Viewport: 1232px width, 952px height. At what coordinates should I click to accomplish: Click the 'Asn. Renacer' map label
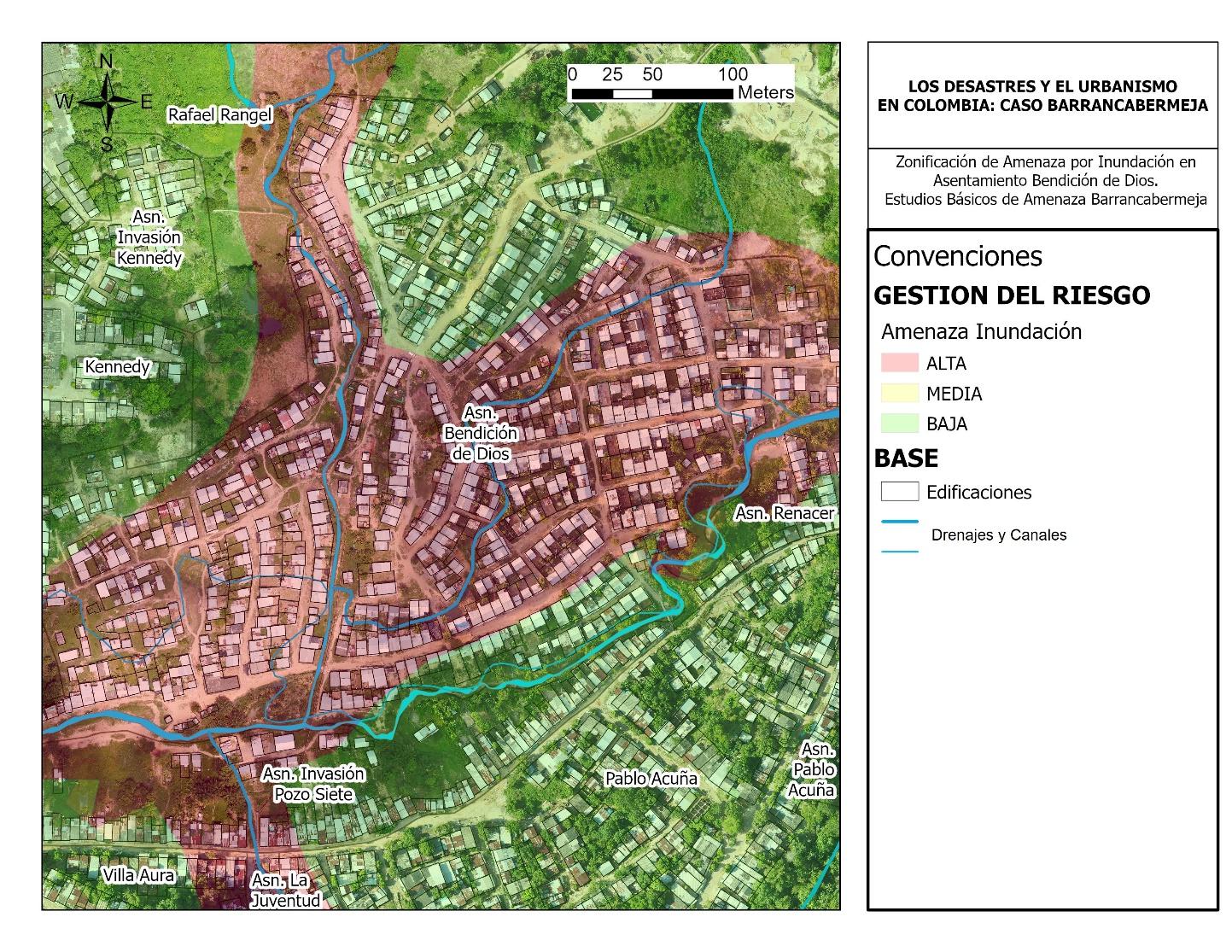pos(785,513)
